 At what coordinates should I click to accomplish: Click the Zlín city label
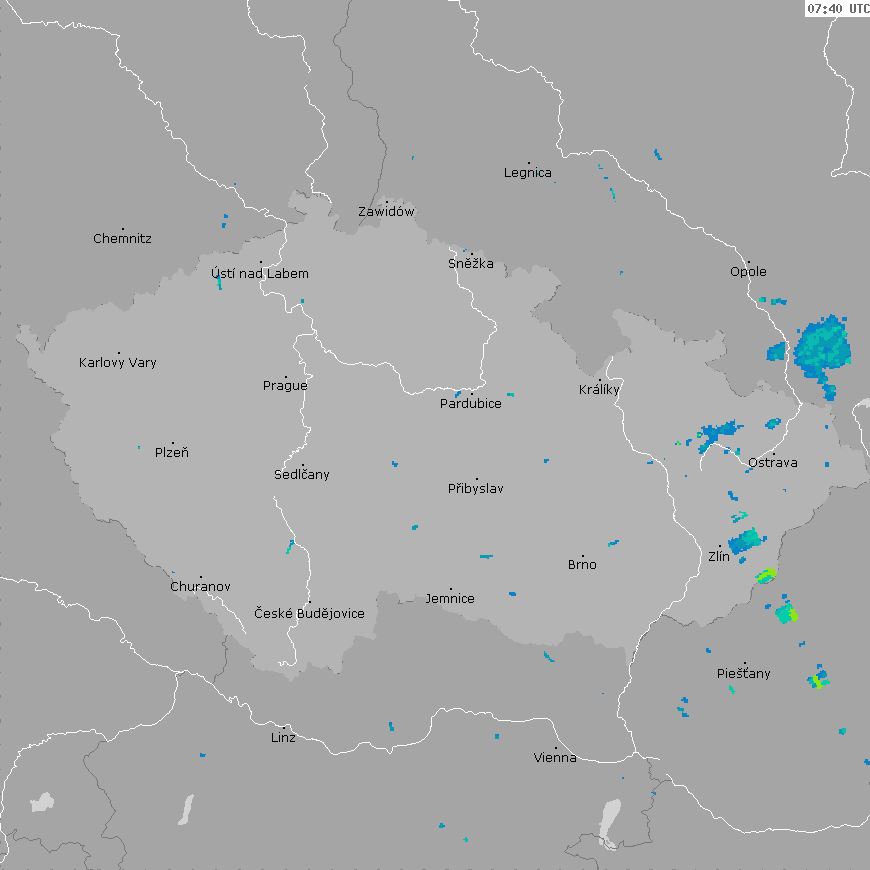(719, 557)
